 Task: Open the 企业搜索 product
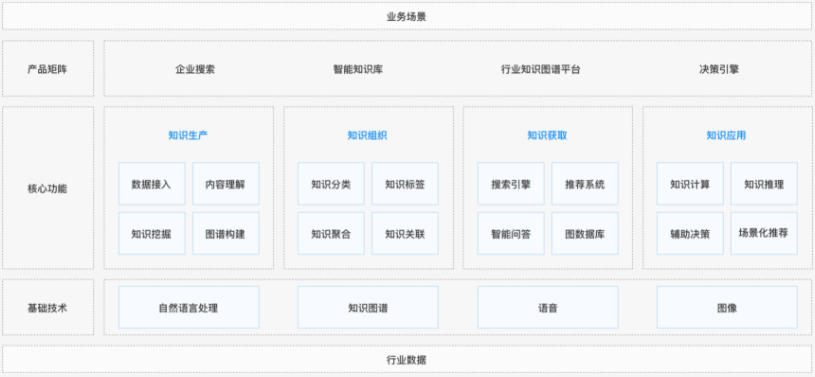(195, 69)
